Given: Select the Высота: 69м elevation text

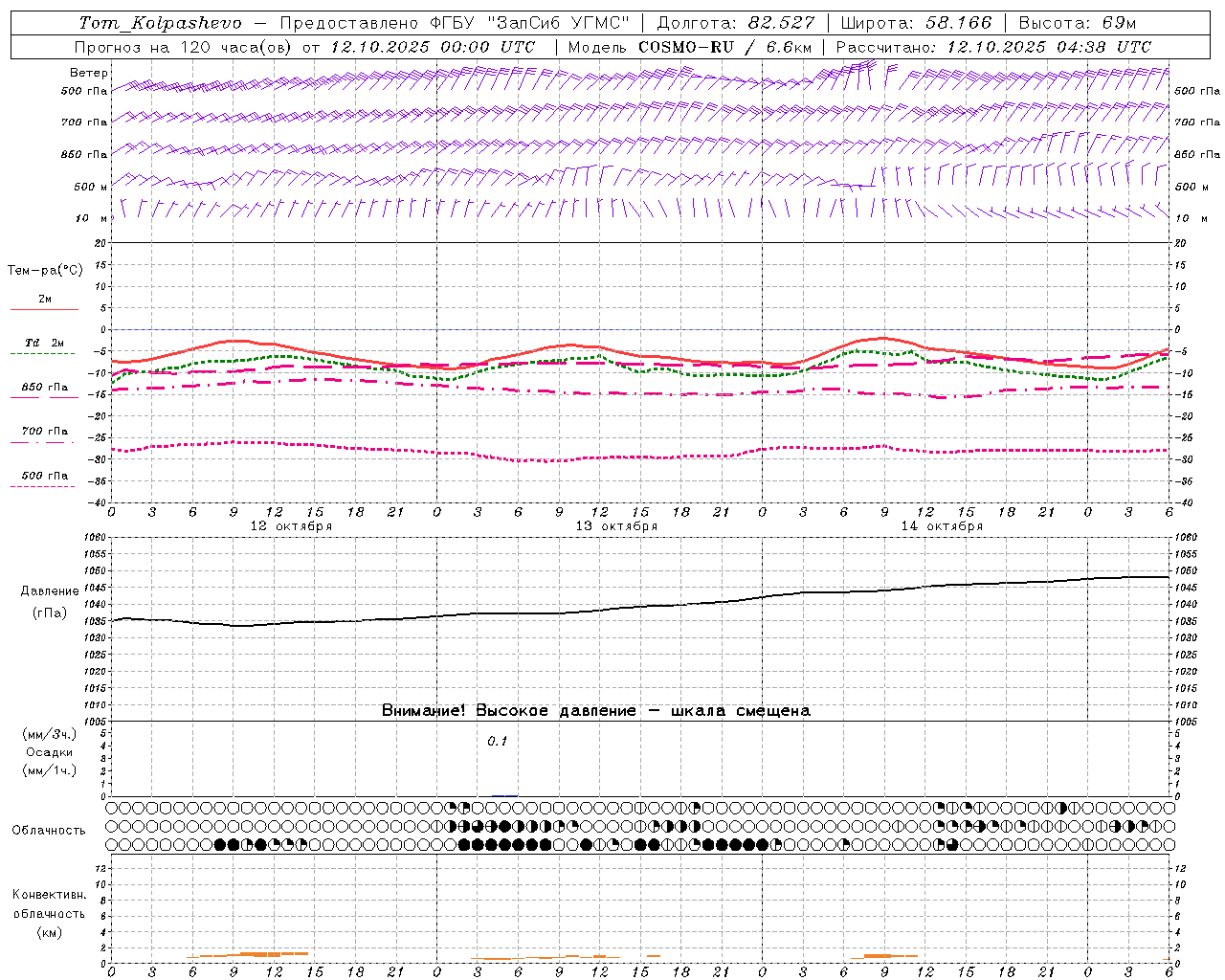Looking at the screenshot, I should point(1077,23).
